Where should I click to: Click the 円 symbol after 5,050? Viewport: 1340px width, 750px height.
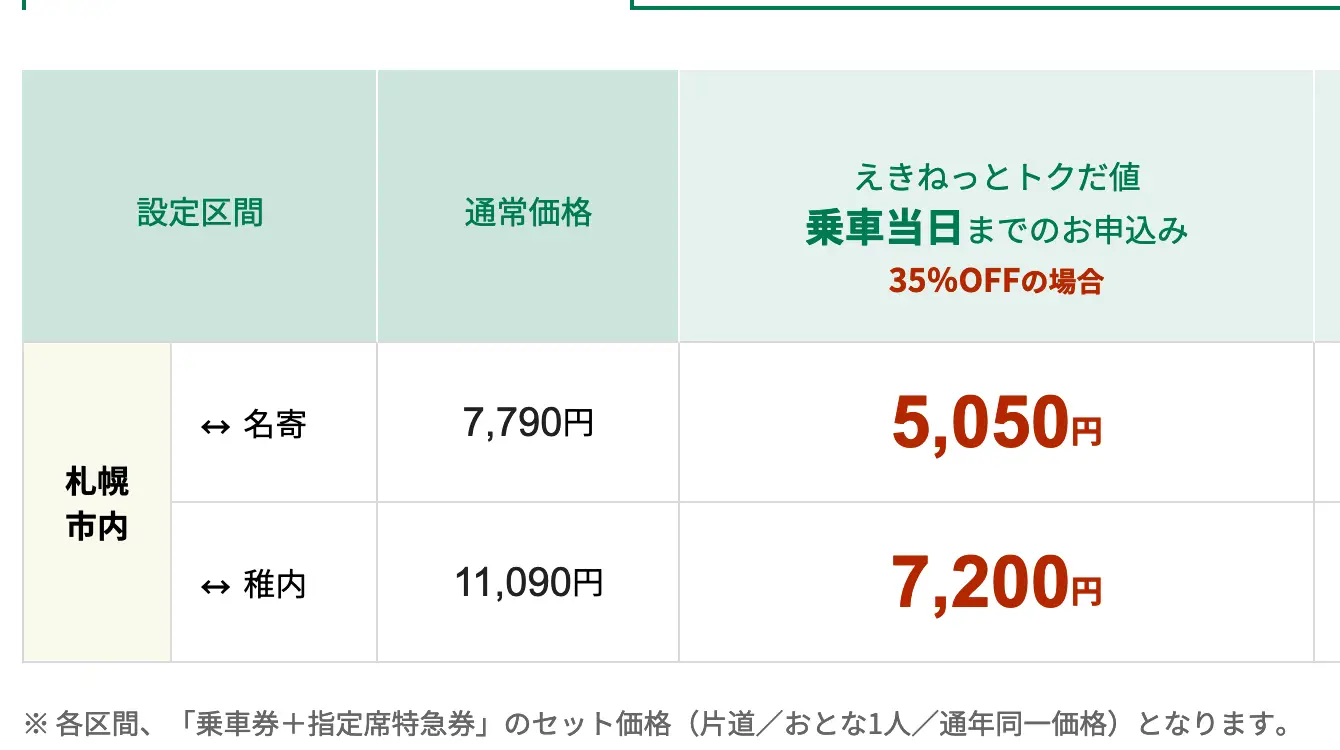[x=1087, y=432]
